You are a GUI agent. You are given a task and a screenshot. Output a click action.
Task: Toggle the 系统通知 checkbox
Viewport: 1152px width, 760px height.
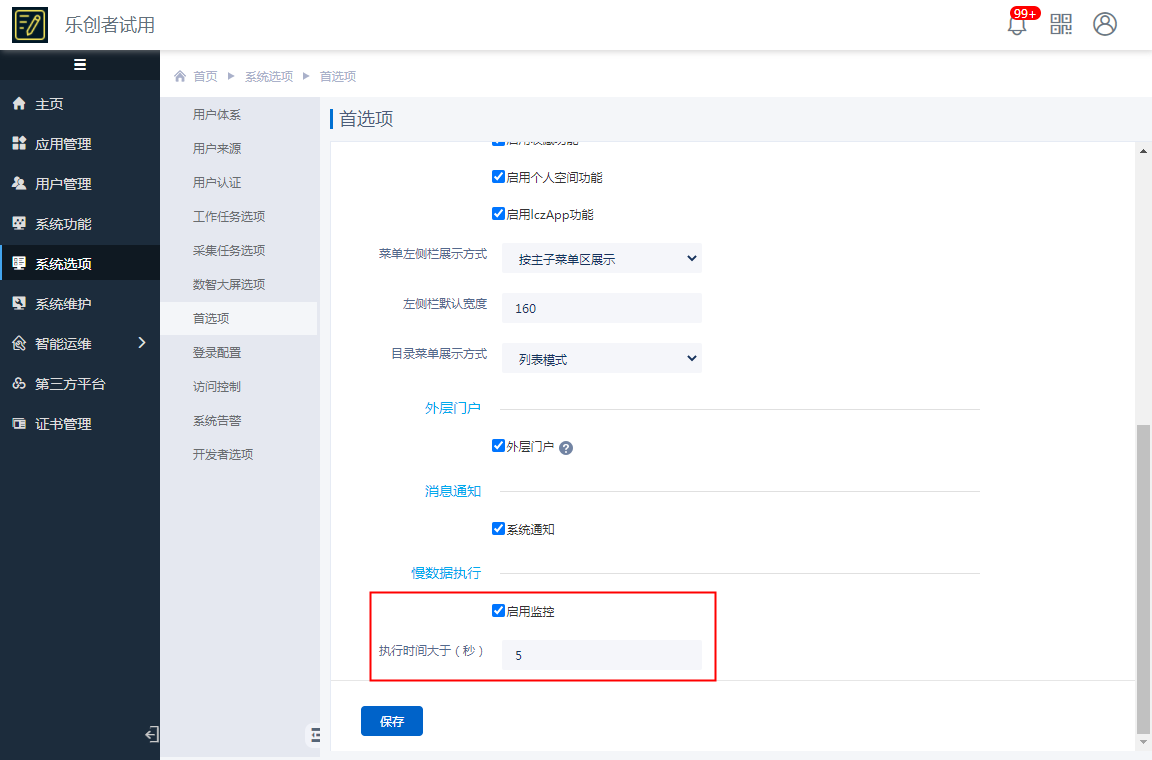(498, 529)
